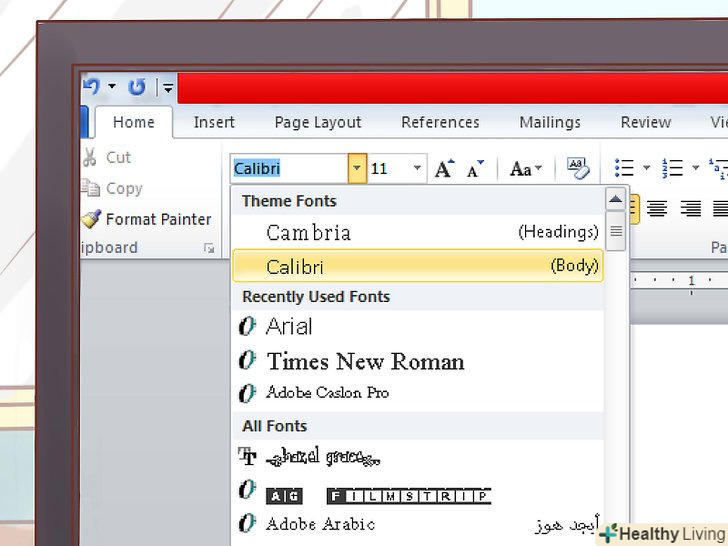The width and height of the screenshot is (728, 546).
Task: Click the TrueType icon beside hazel grace
Action: pyautogui.click(x=247, y=456)
